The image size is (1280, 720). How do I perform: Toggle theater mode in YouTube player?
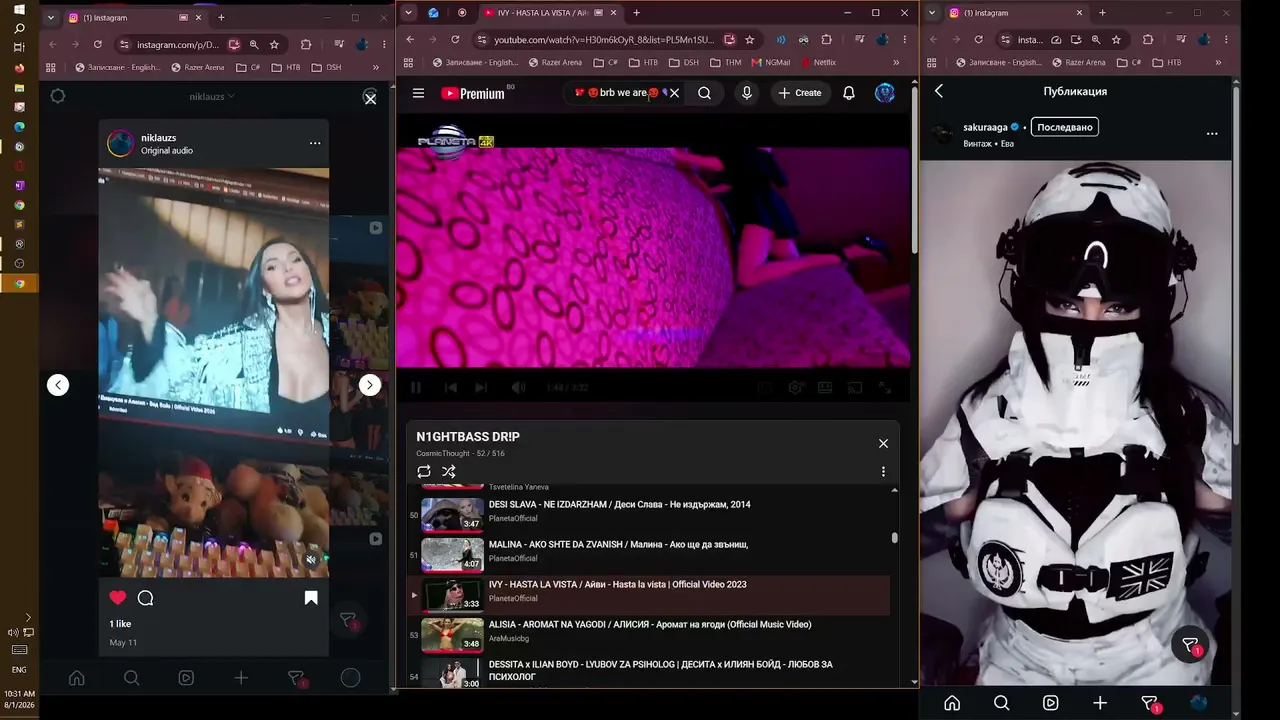(x=825, y=388)
